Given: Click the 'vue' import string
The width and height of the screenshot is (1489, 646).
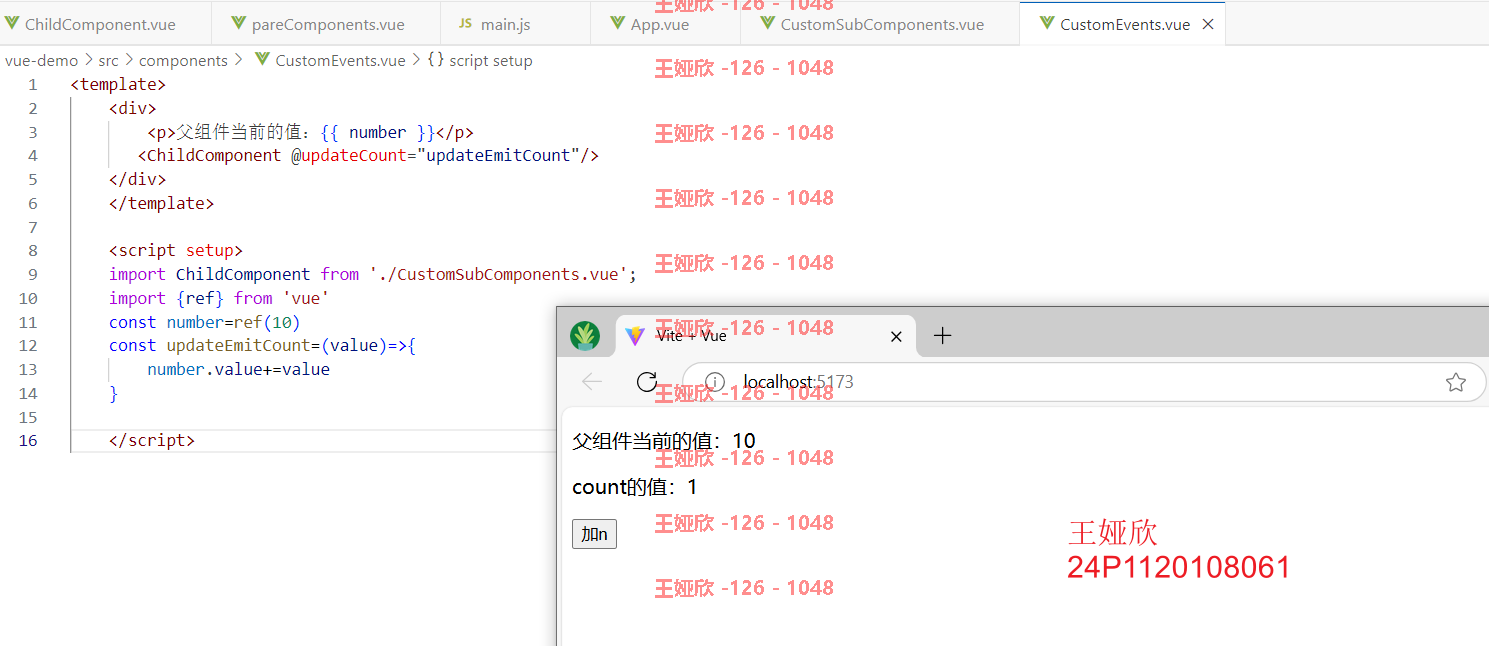Looking at the screenshot, I should pyautogui.click(x=306, y=298).
